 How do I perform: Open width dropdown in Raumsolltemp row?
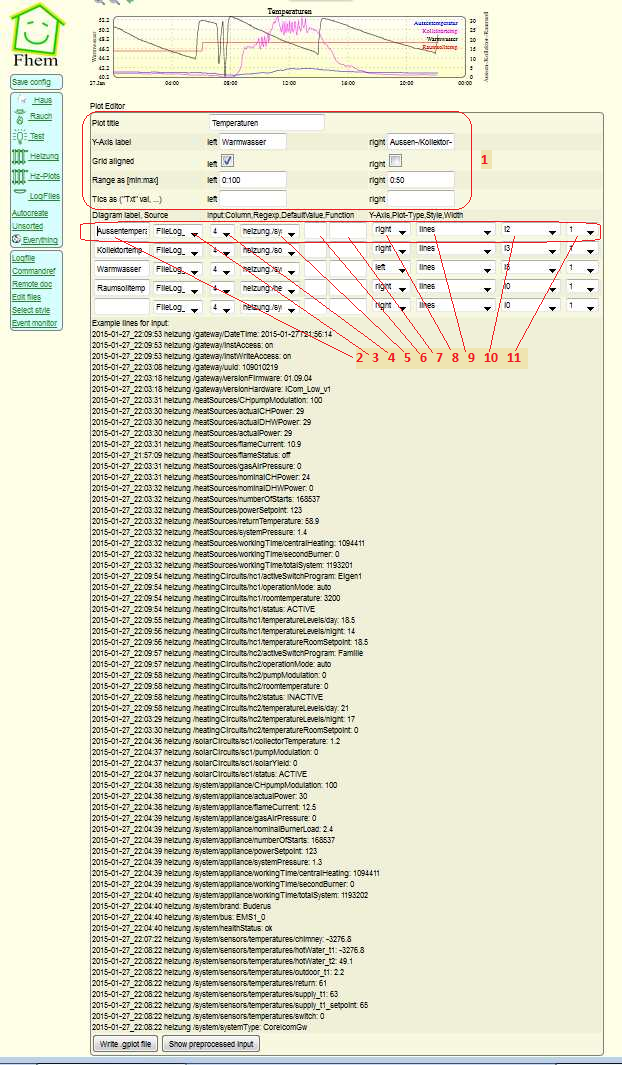coord(581,287)
